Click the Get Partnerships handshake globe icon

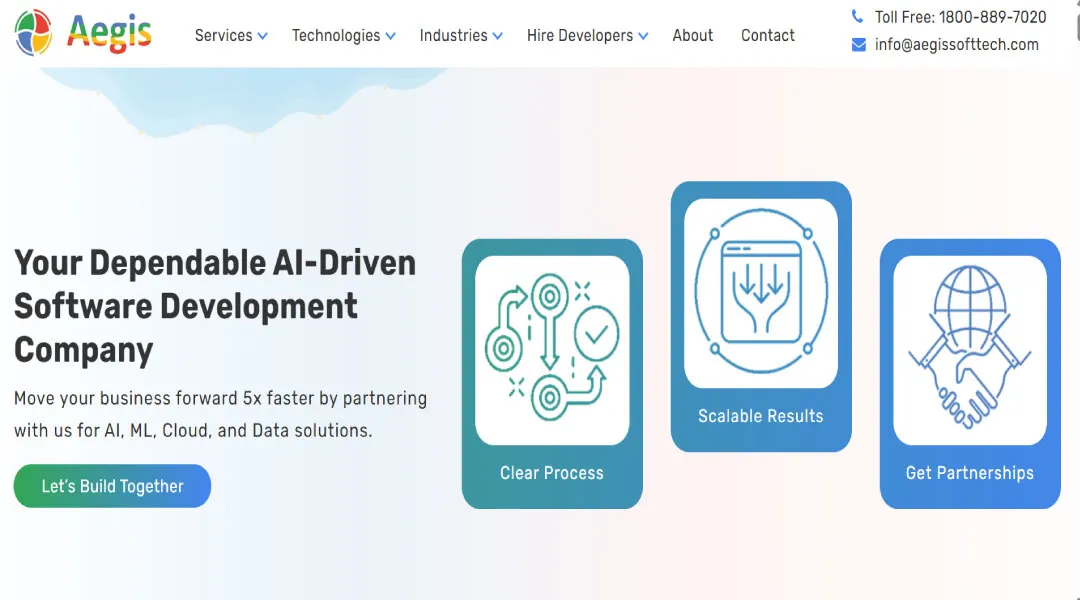coord(969,349)
